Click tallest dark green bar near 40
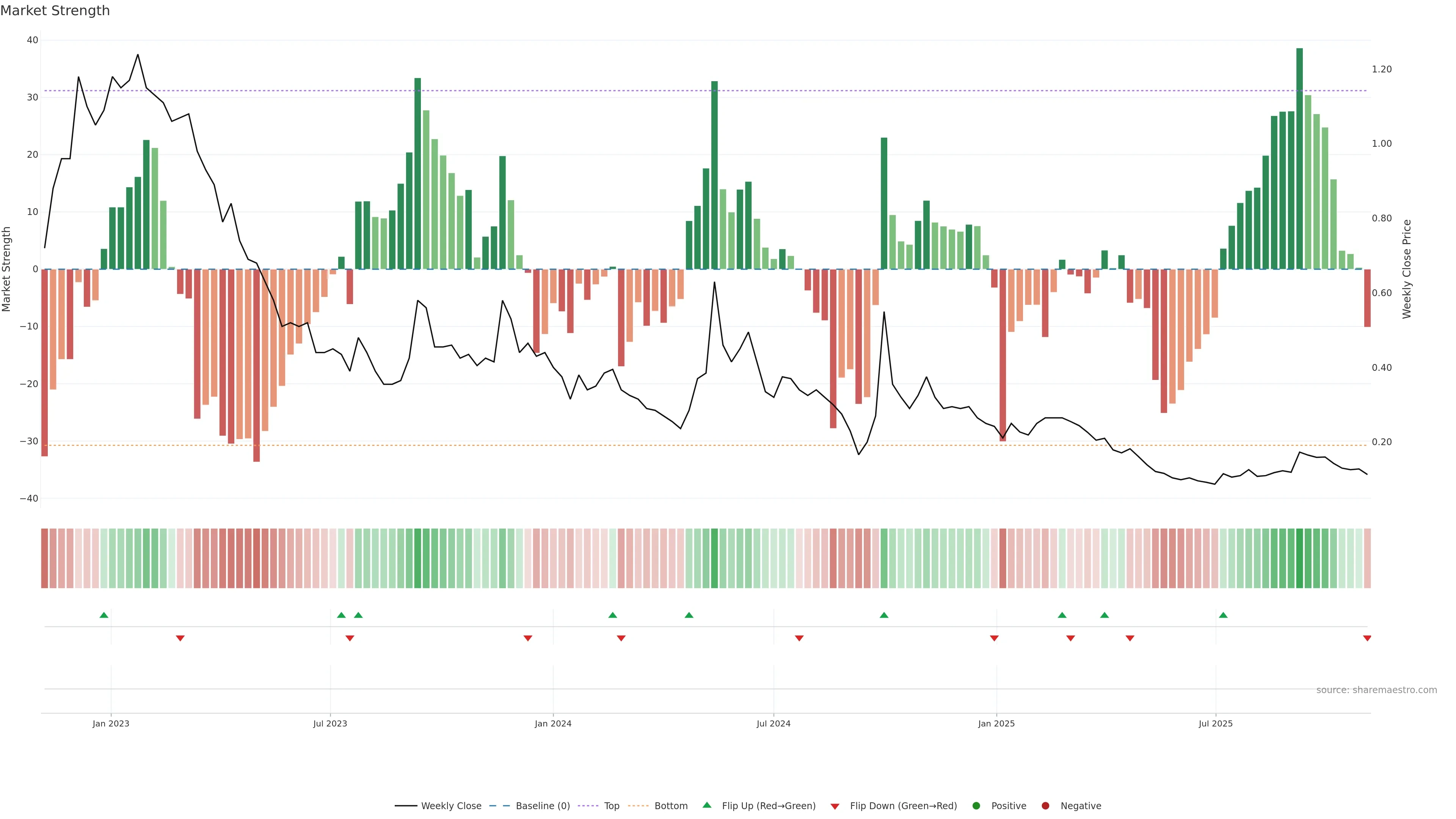Viewport: 1456px width, 819px height. click(1299, 158)
